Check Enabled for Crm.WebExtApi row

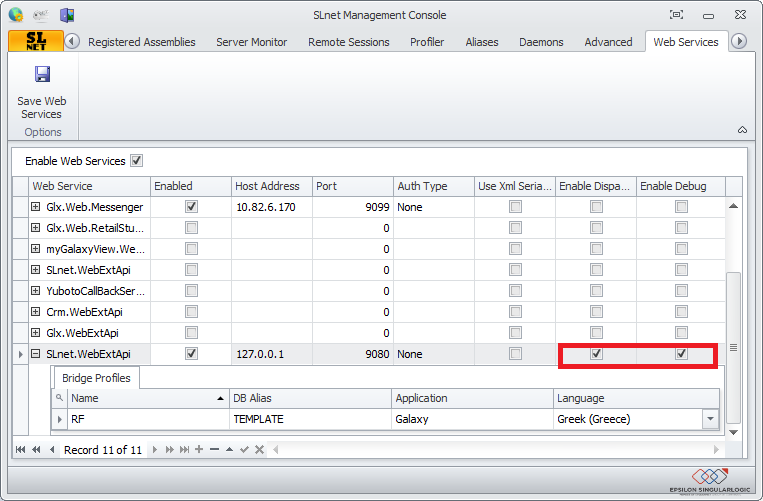(x=191, y=312)
